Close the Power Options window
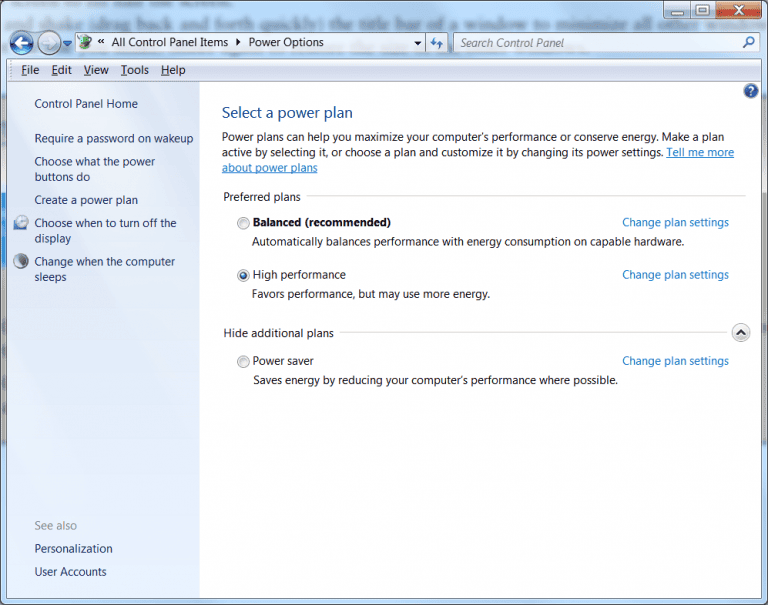Viewport: 768px width, 605px height. [x=739, y=10]
